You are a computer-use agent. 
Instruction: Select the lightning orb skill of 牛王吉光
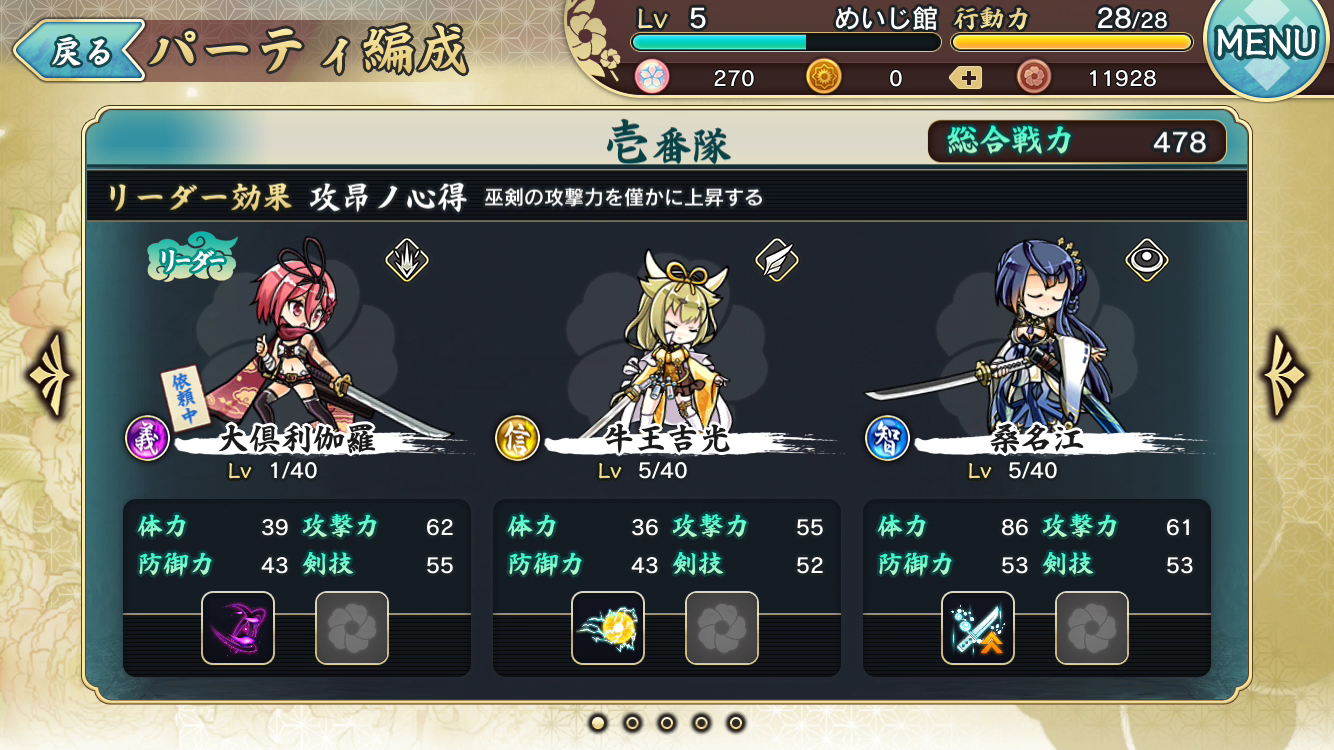(x=608, y=628)
